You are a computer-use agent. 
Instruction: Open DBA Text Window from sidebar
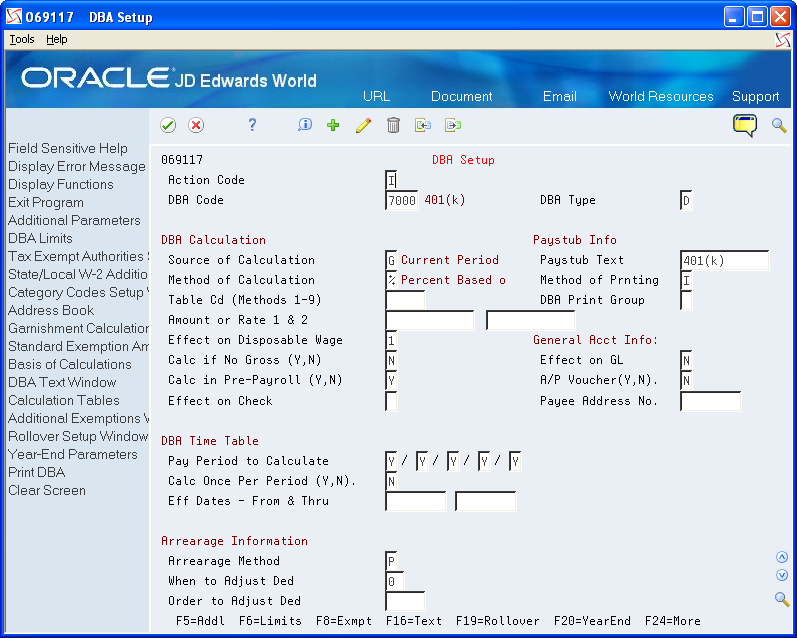pos(62,382)
